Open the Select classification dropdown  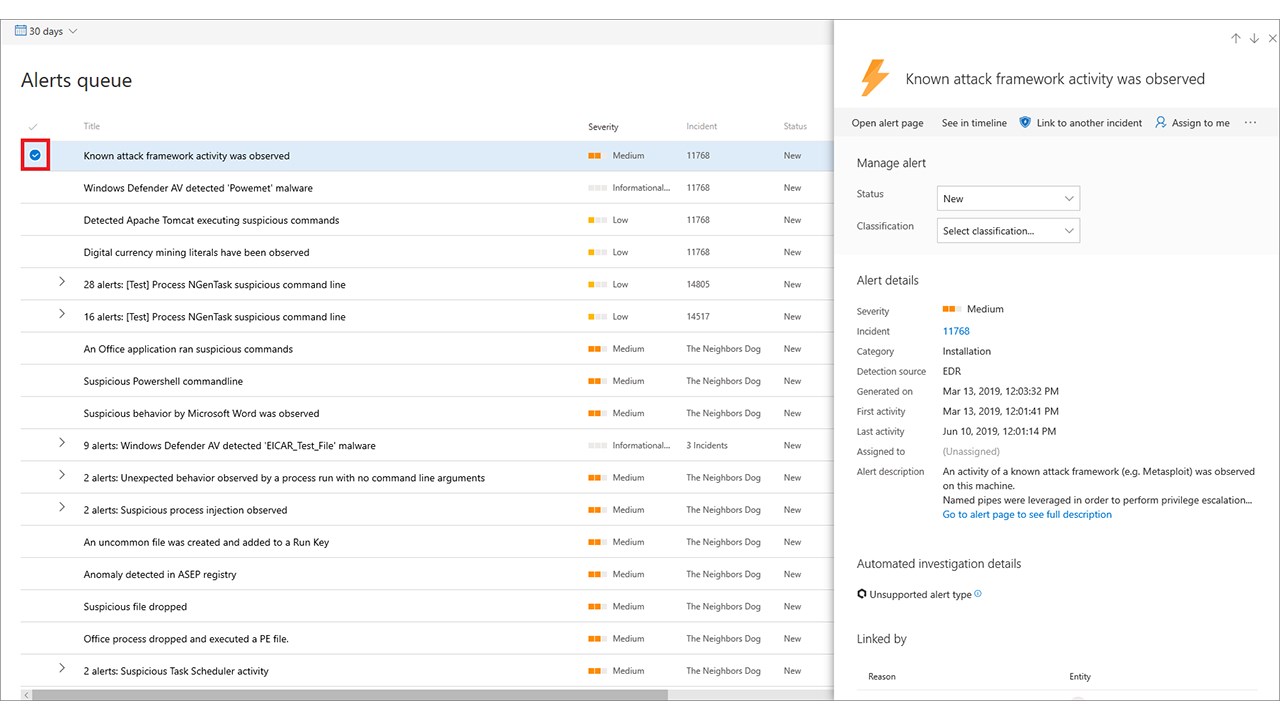(1008, 230)
